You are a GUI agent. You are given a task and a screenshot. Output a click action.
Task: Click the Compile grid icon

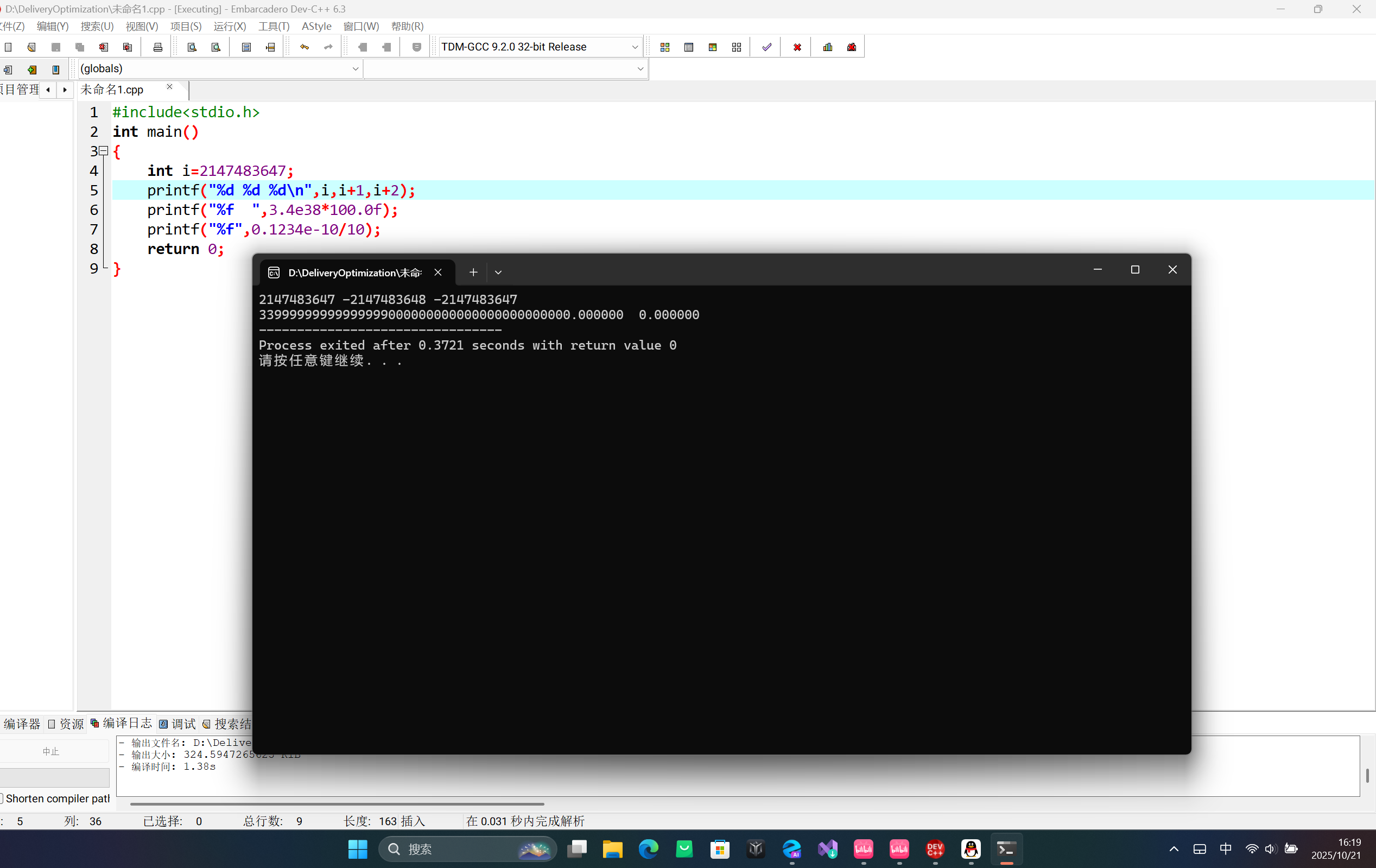point(664,47)
